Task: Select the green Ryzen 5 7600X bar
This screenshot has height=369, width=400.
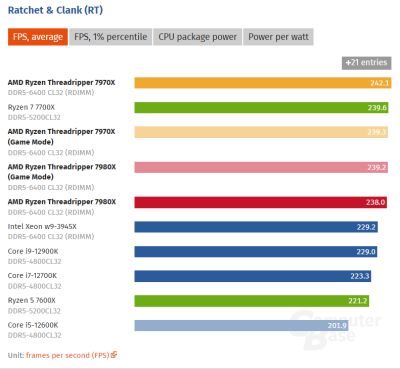Action: (252, 301)
